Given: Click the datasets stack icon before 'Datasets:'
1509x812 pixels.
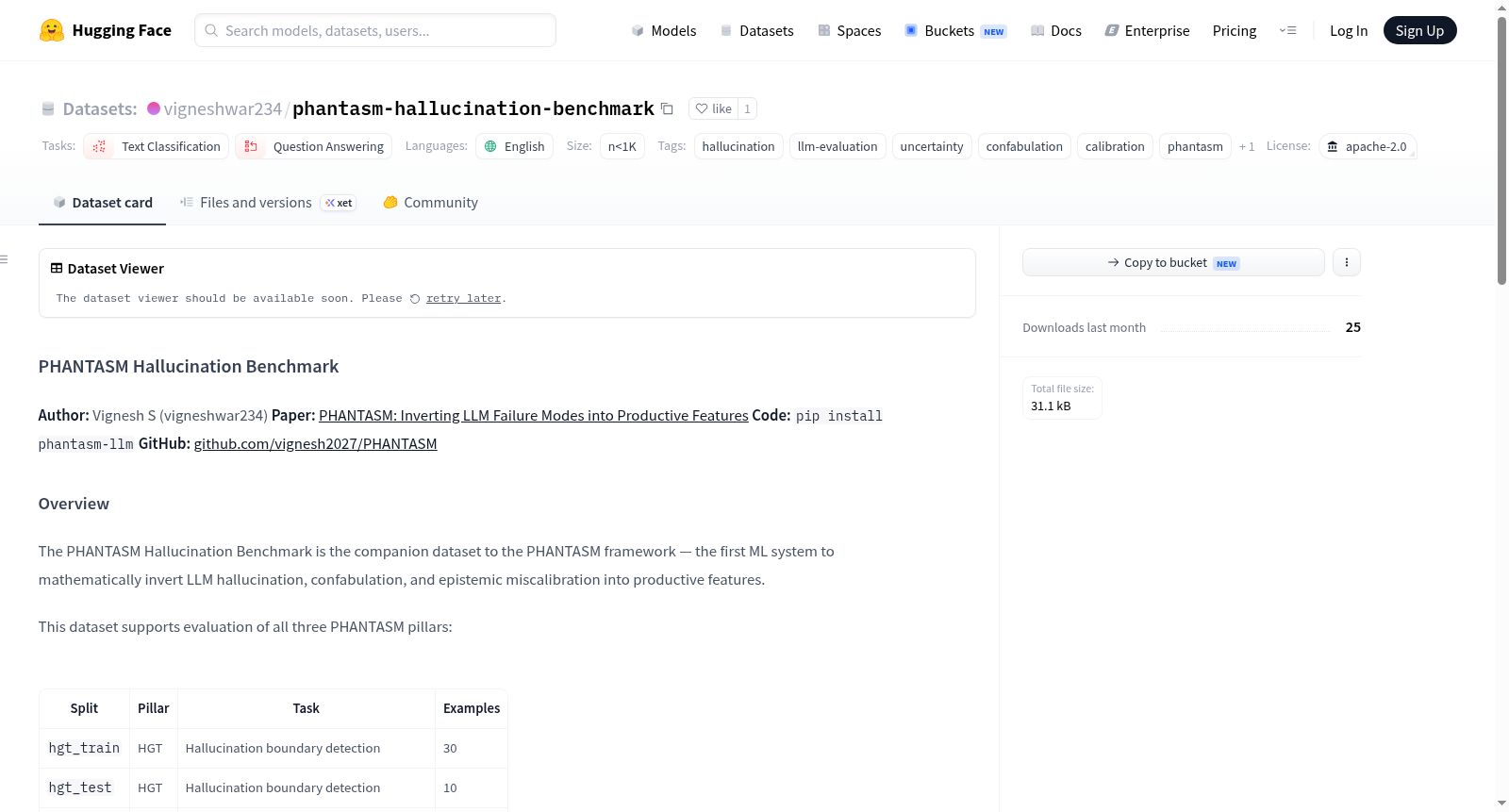Looking at the screenshot, I should click(48, 108).
